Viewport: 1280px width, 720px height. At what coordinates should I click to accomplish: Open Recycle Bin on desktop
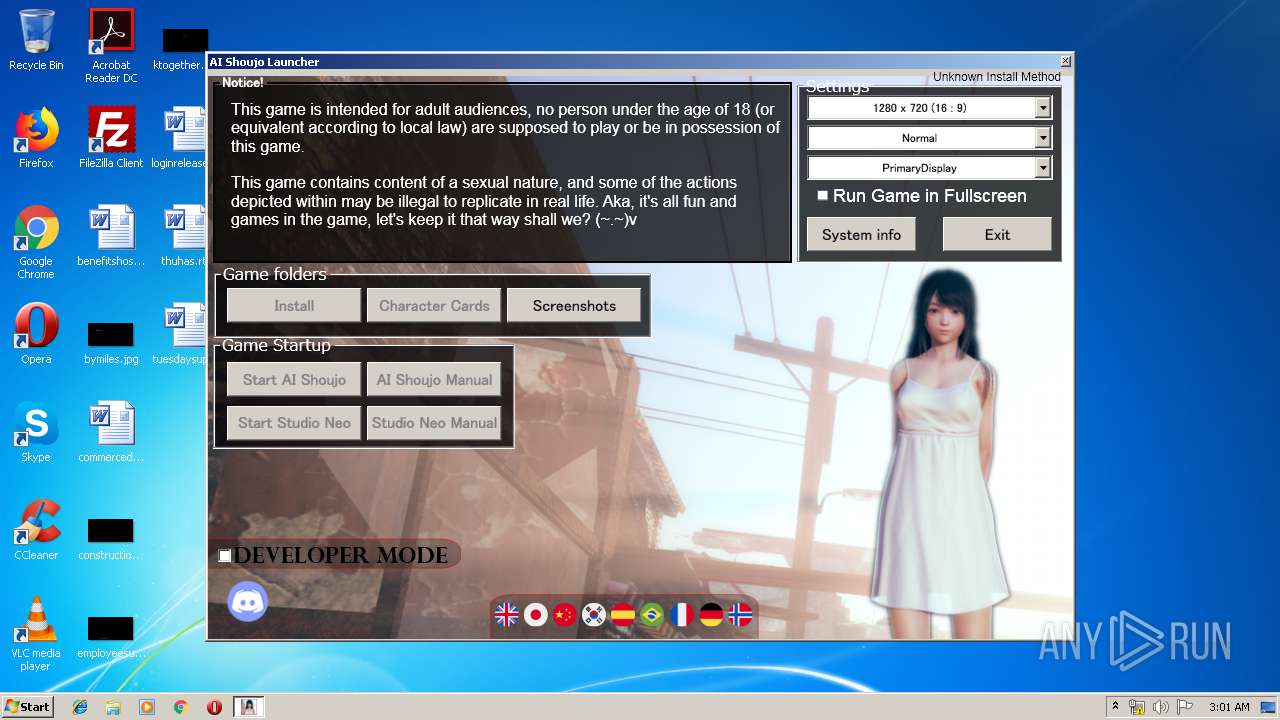click(x=36, y=40)
